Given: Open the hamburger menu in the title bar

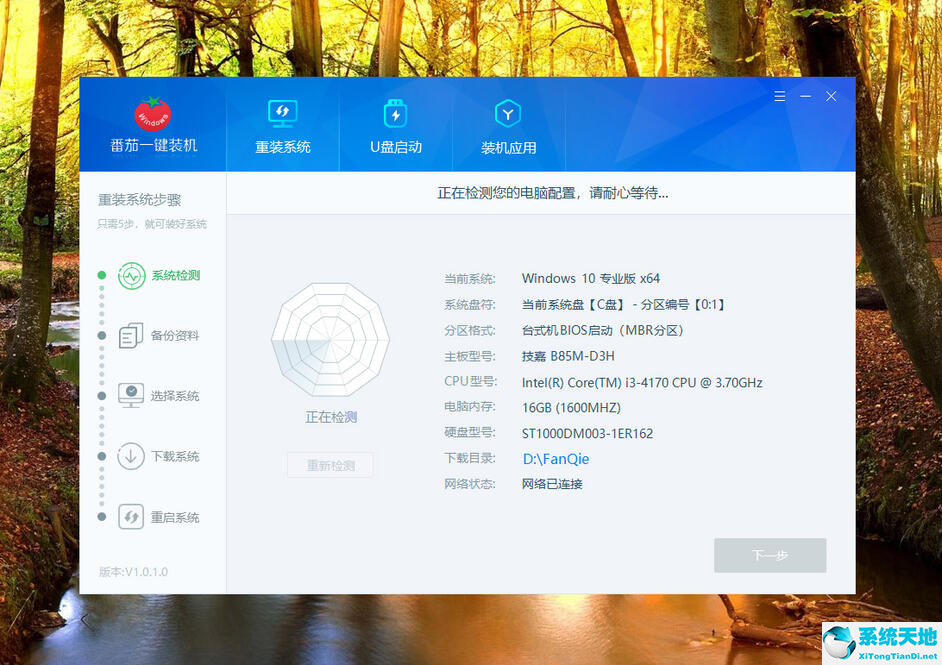Looking at the screenshot, I should point(779,96).
